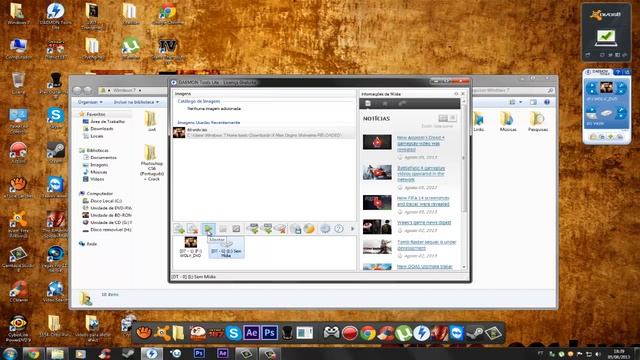640x360 pixels.
Task: Click the Battlefield 4 news video thumbnail
Action: [x=377, y=172]
